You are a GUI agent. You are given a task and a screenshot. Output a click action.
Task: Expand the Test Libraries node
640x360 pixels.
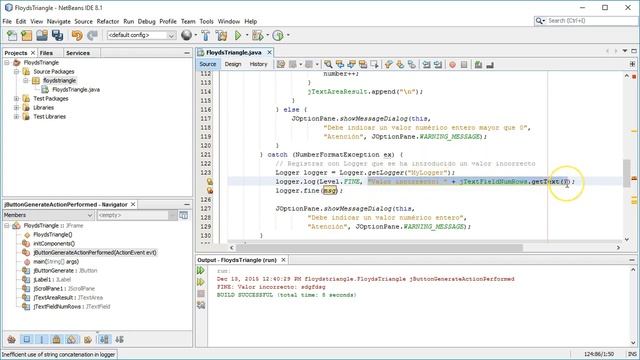click(x=16, y=117)
